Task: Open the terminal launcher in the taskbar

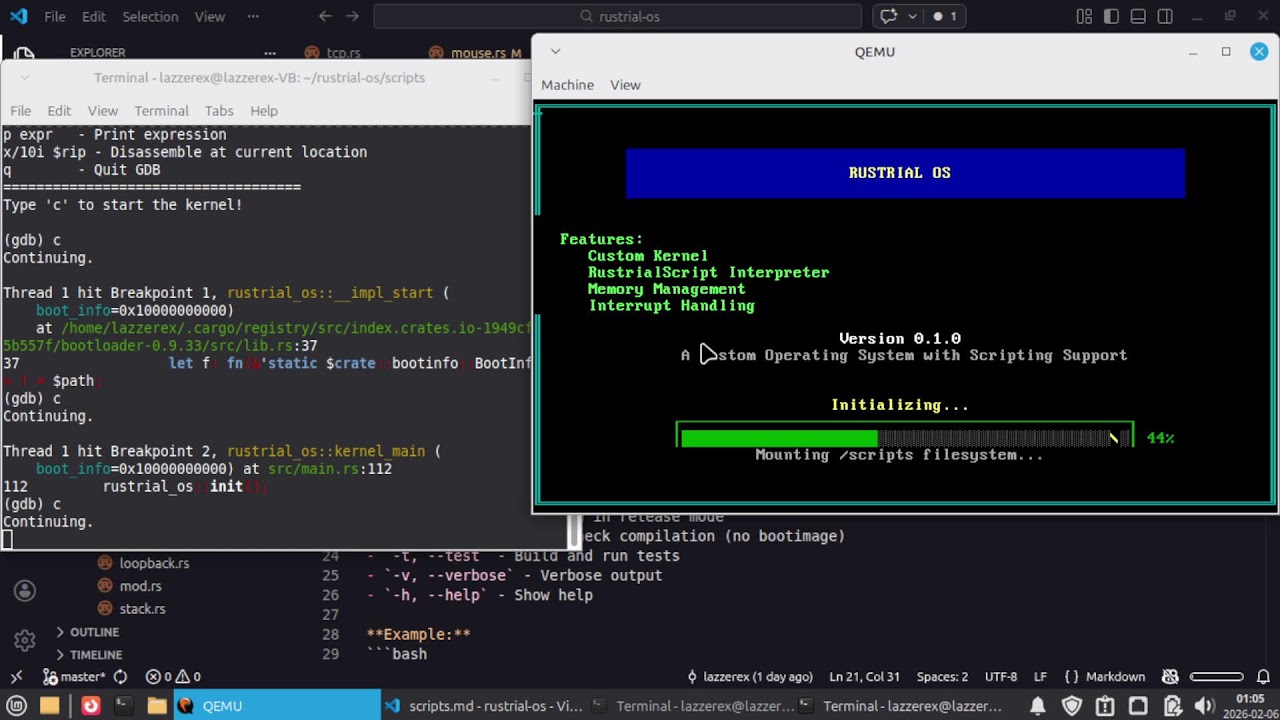Action: click(123, 706)
